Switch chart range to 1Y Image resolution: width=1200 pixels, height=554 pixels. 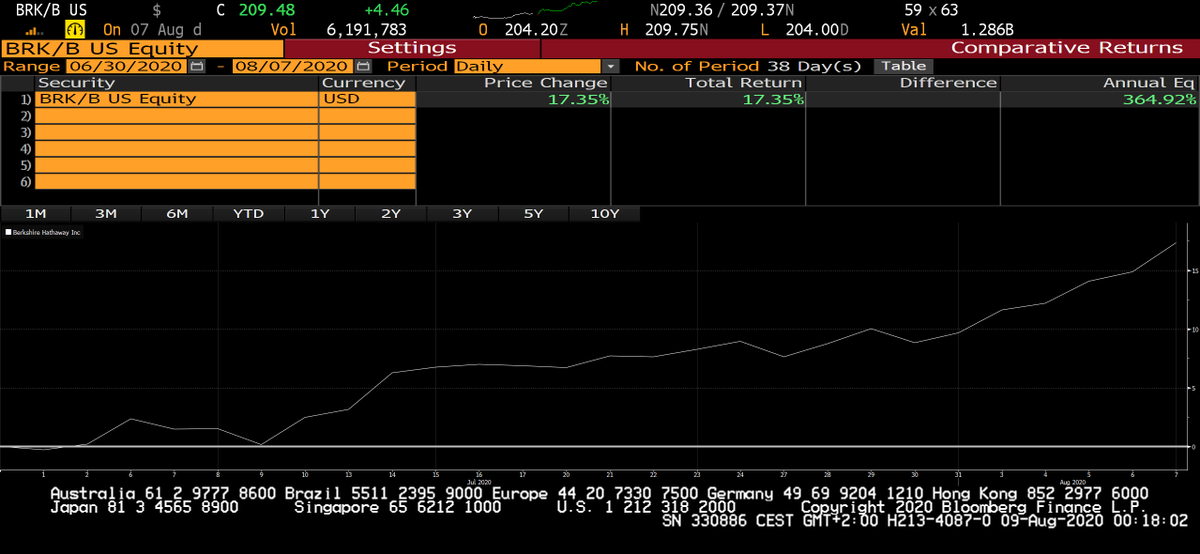320,213
